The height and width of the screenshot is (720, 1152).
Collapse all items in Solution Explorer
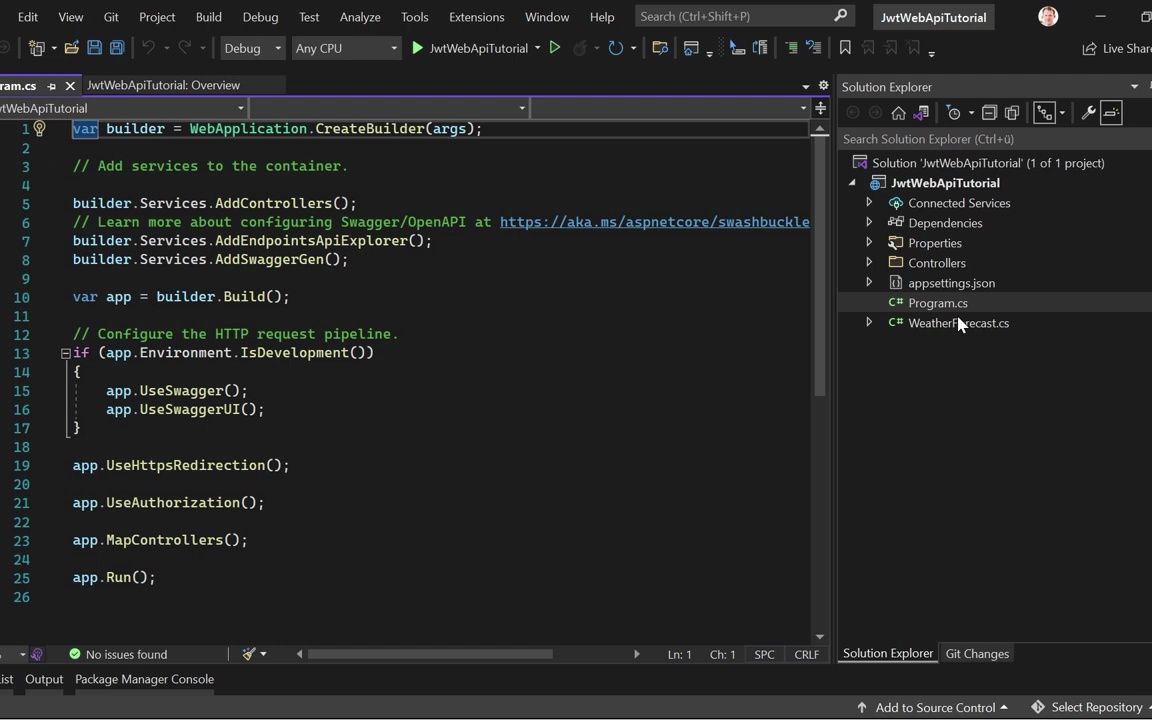989,113
